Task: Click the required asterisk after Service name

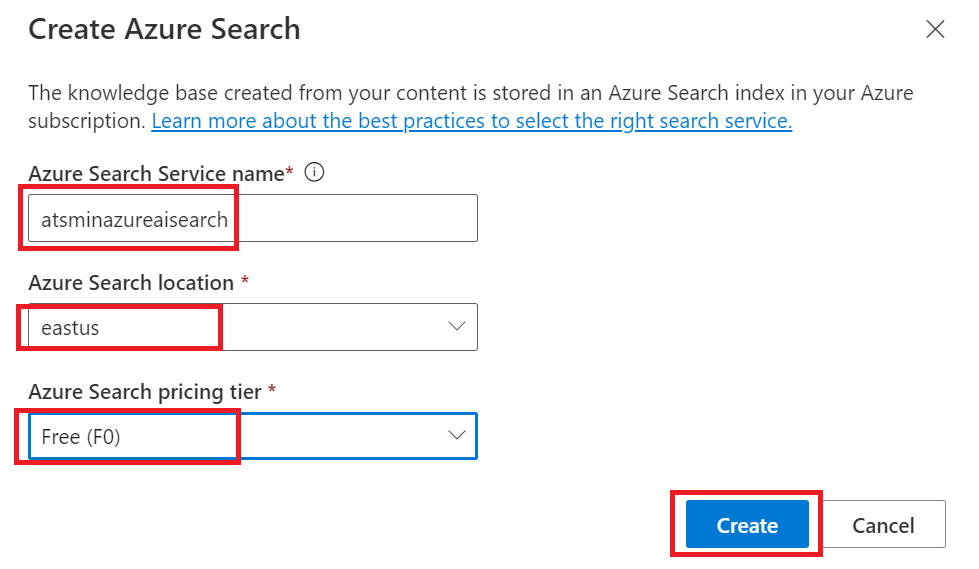Action: pyautogui.click(x=289, y=170)
